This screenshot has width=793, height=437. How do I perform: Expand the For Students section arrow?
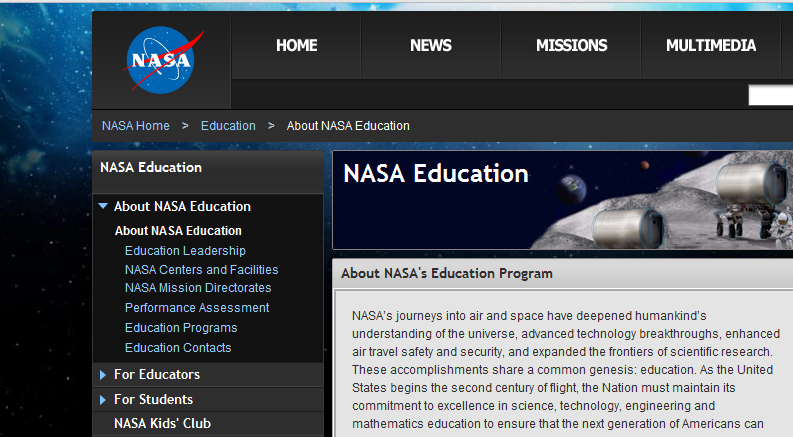click(103, 400)
